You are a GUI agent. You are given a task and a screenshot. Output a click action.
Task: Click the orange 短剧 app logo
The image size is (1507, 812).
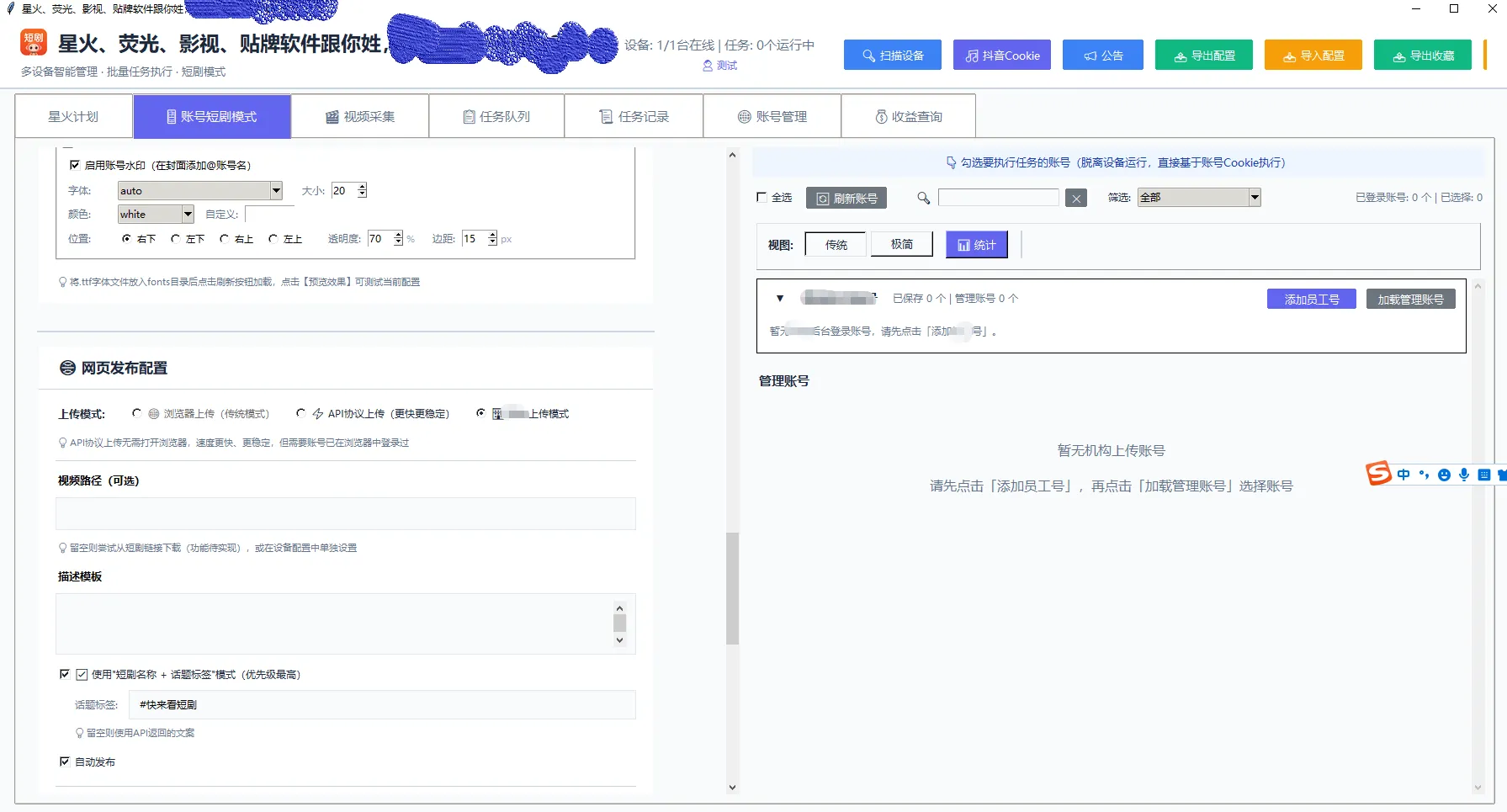point(34,42)
